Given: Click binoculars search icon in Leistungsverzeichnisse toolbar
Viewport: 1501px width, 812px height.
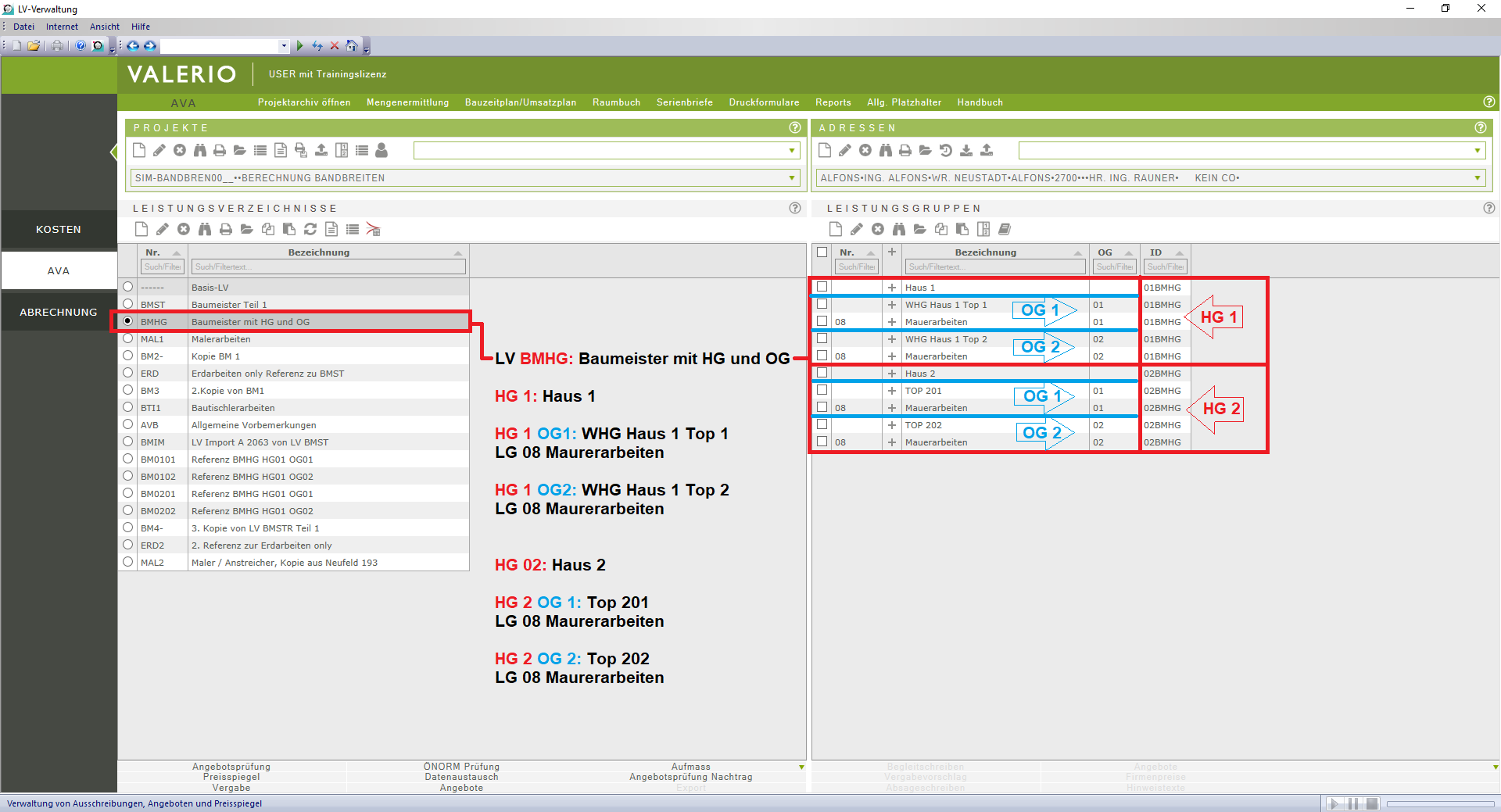Looking at the screenshot, I should coord(205,229).
